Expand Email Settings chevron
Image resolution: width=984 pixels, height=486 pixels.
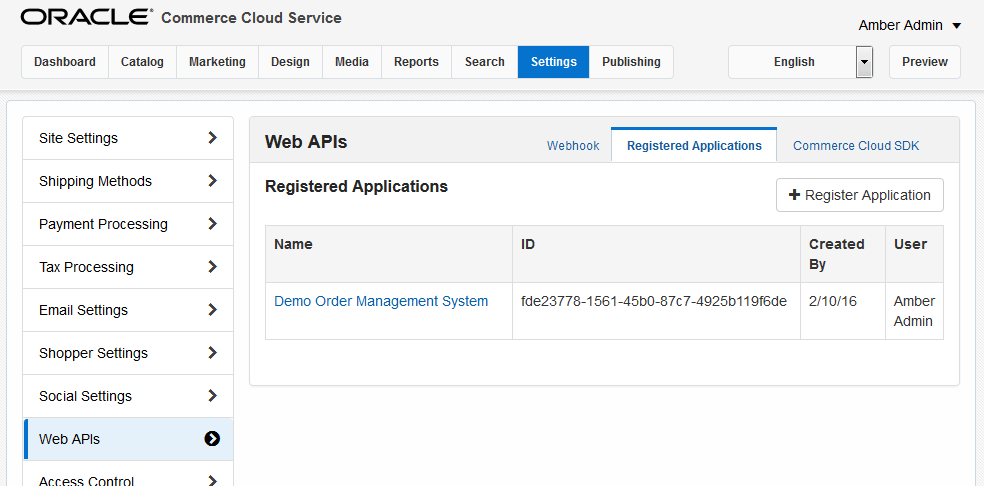point(212,310)
